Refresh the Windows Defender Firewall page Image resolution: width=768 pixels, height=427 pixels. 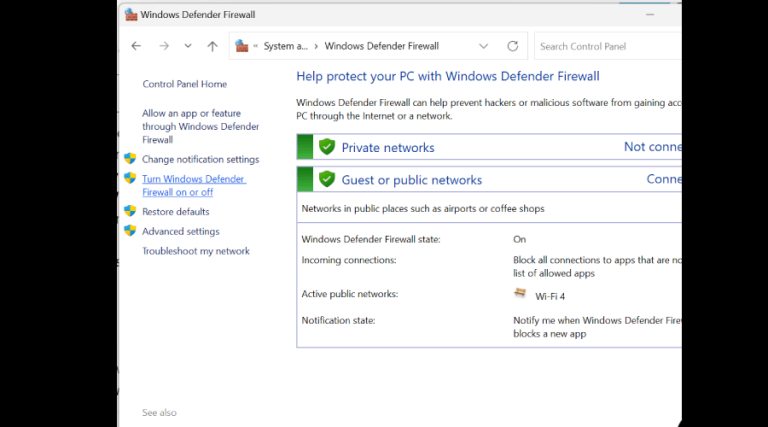[x=513, y=46]
